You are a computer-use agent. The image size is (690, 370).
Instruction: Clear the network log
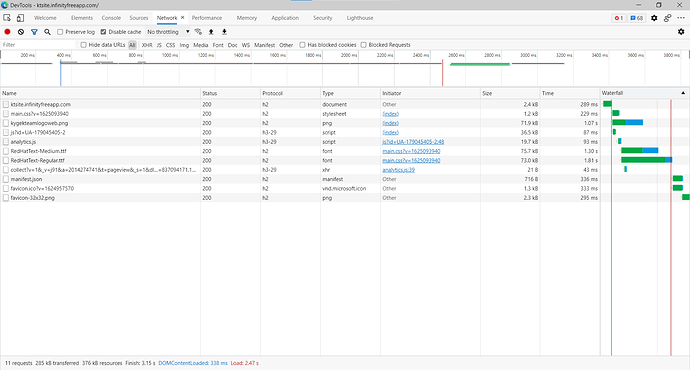(x=21, y=32)
